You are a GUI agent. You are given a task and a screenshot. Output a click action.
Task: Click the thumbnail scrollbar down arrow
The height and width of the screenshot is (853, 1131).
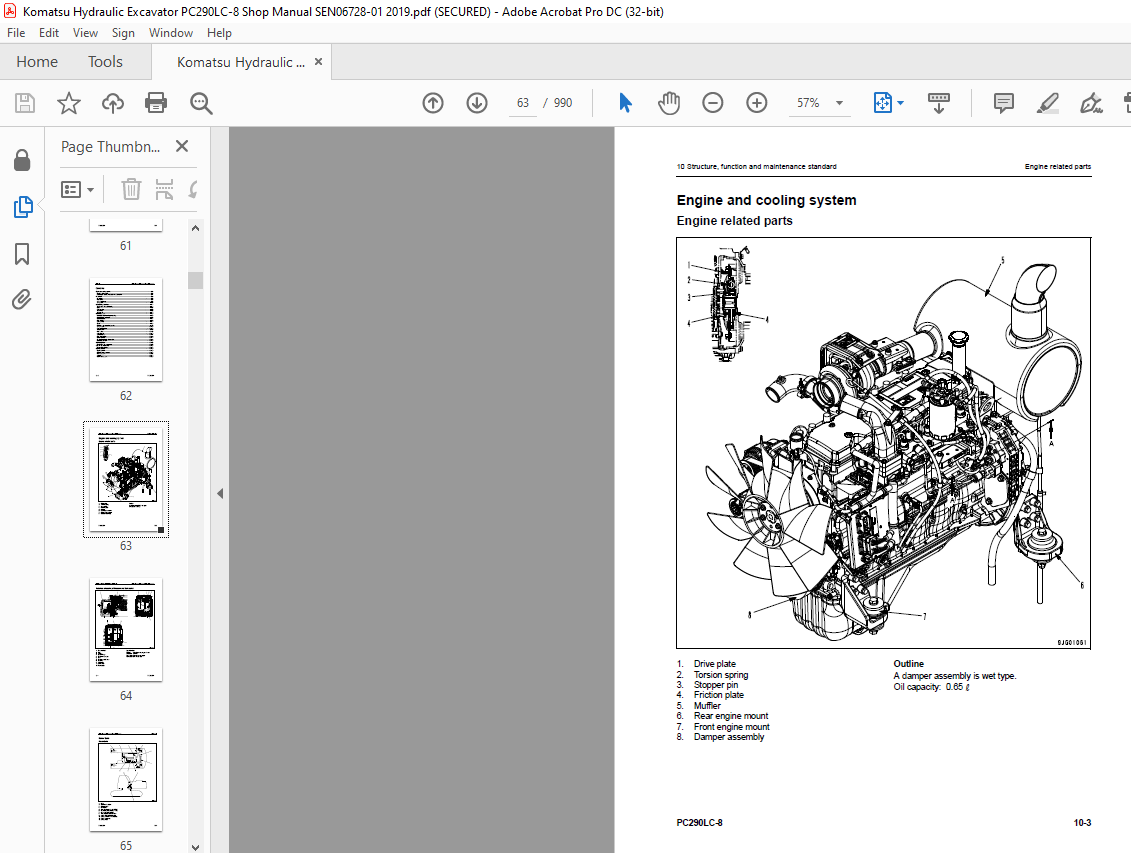(x=195, y=847)
